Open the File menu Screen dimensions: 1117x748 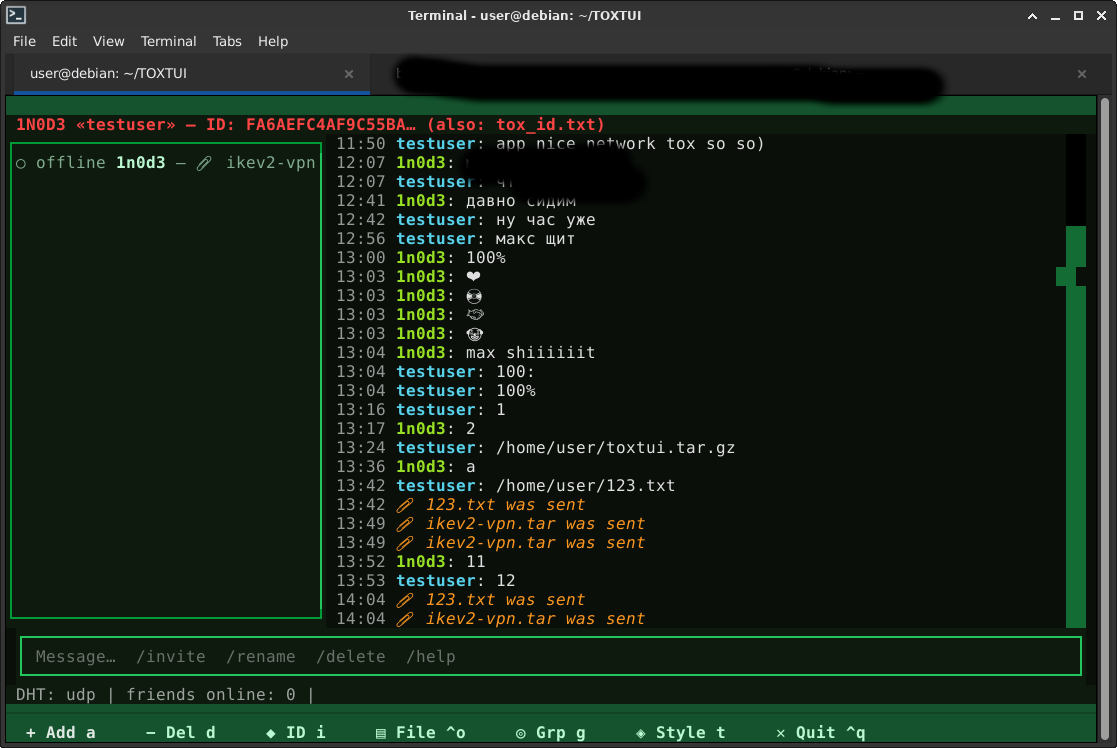click(x=24, y=41)
